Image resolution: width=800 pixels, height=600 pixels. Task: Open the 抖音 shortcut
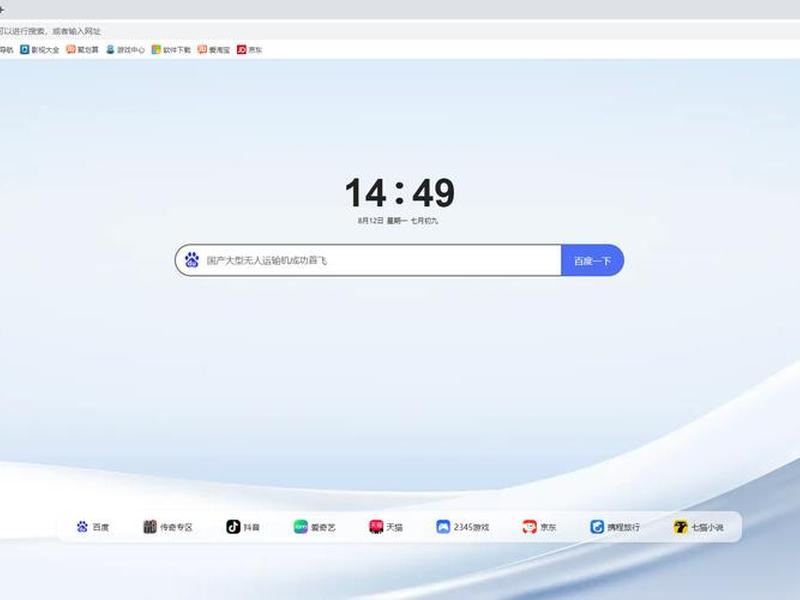243,527
